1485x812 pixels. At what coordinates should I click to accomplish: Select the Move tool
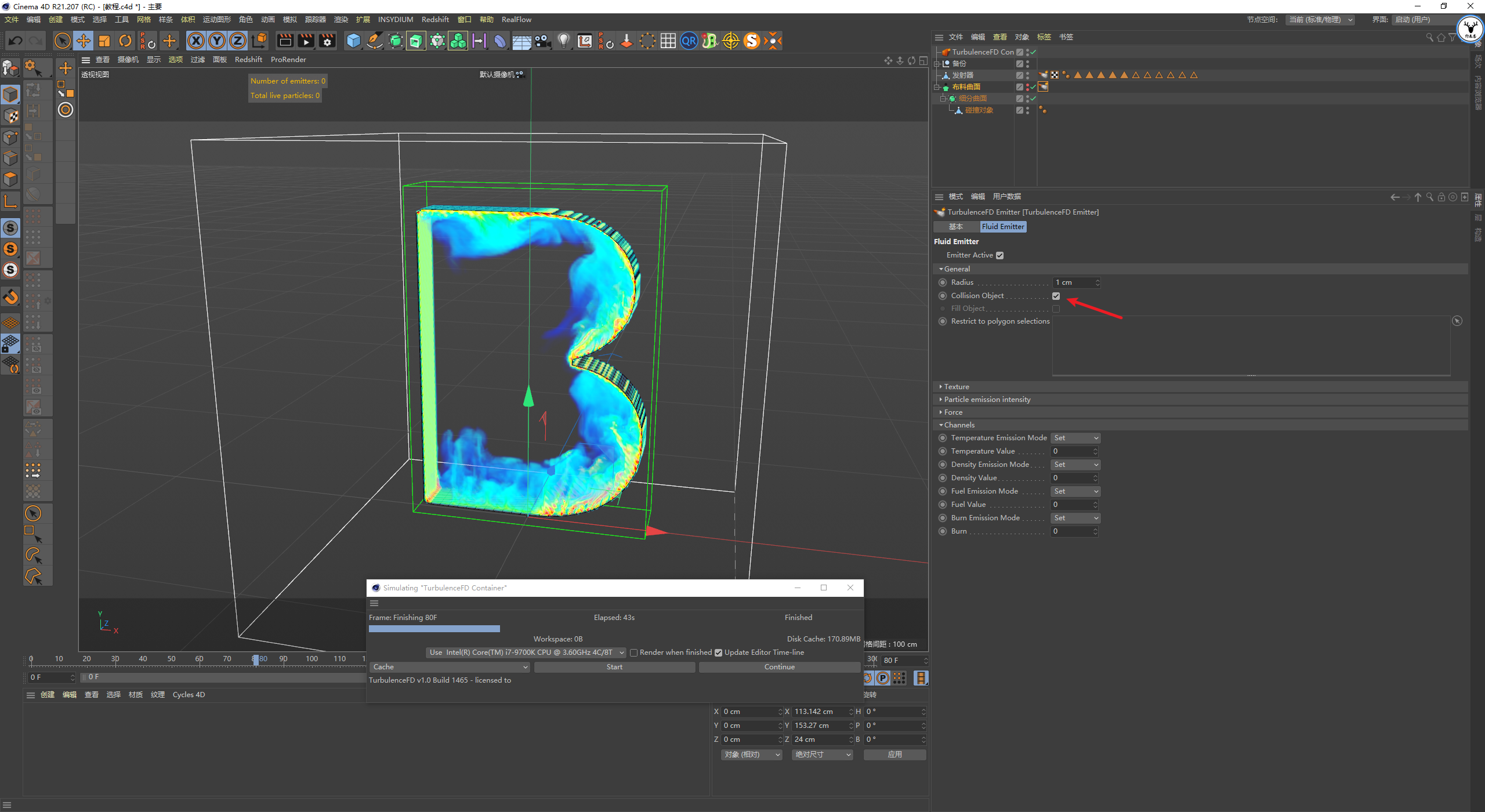coord(84,41)
